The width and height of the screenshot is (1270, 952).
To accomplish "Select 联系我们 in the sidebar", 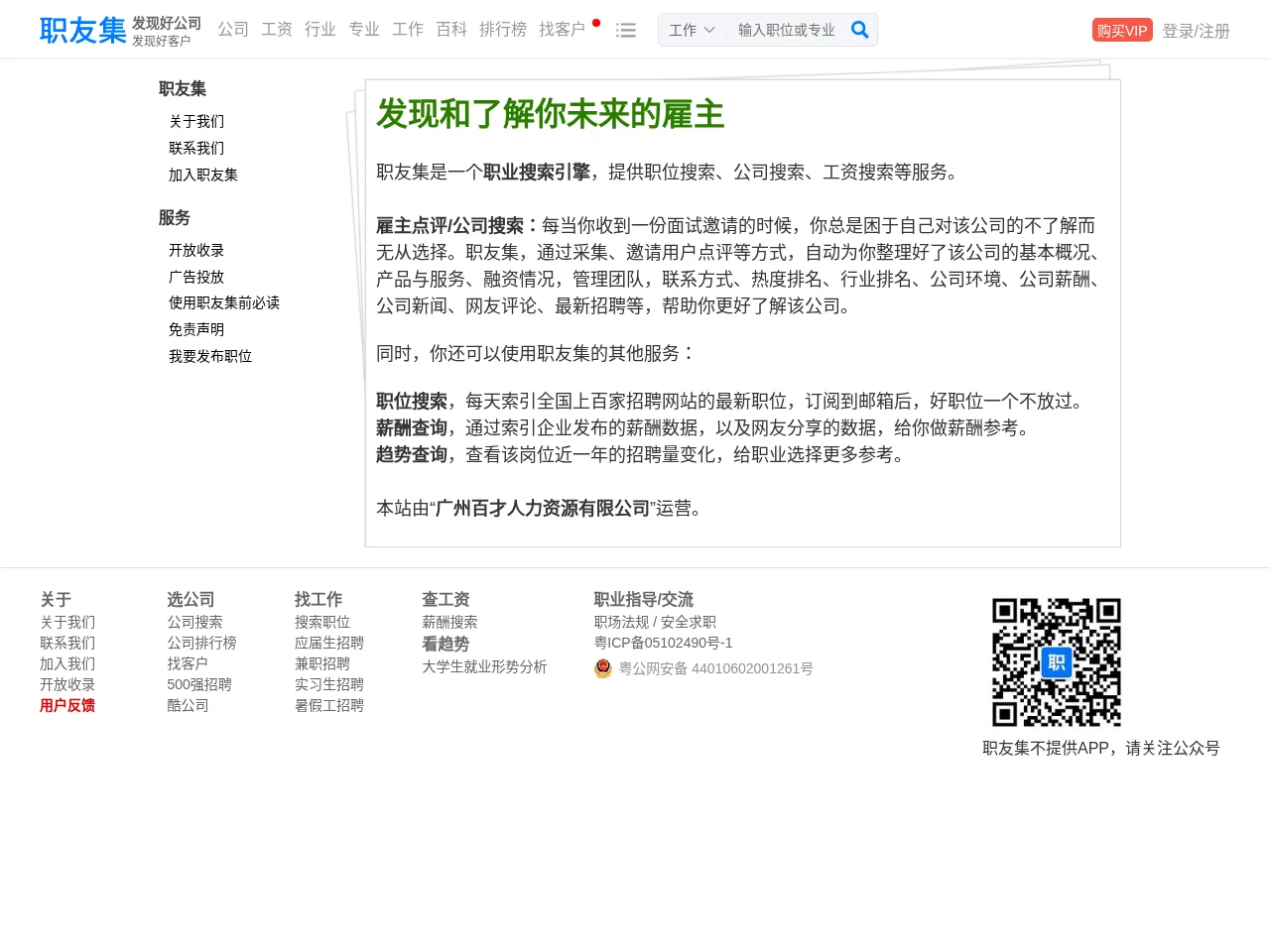I will tap(196, 148).
